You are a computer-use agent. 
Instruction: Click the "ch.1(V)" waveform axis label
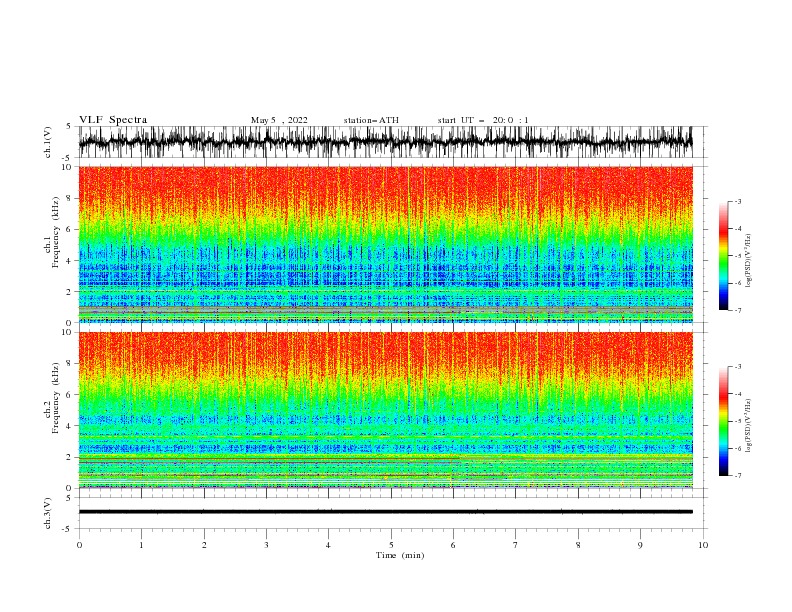(x=48, y=142)
